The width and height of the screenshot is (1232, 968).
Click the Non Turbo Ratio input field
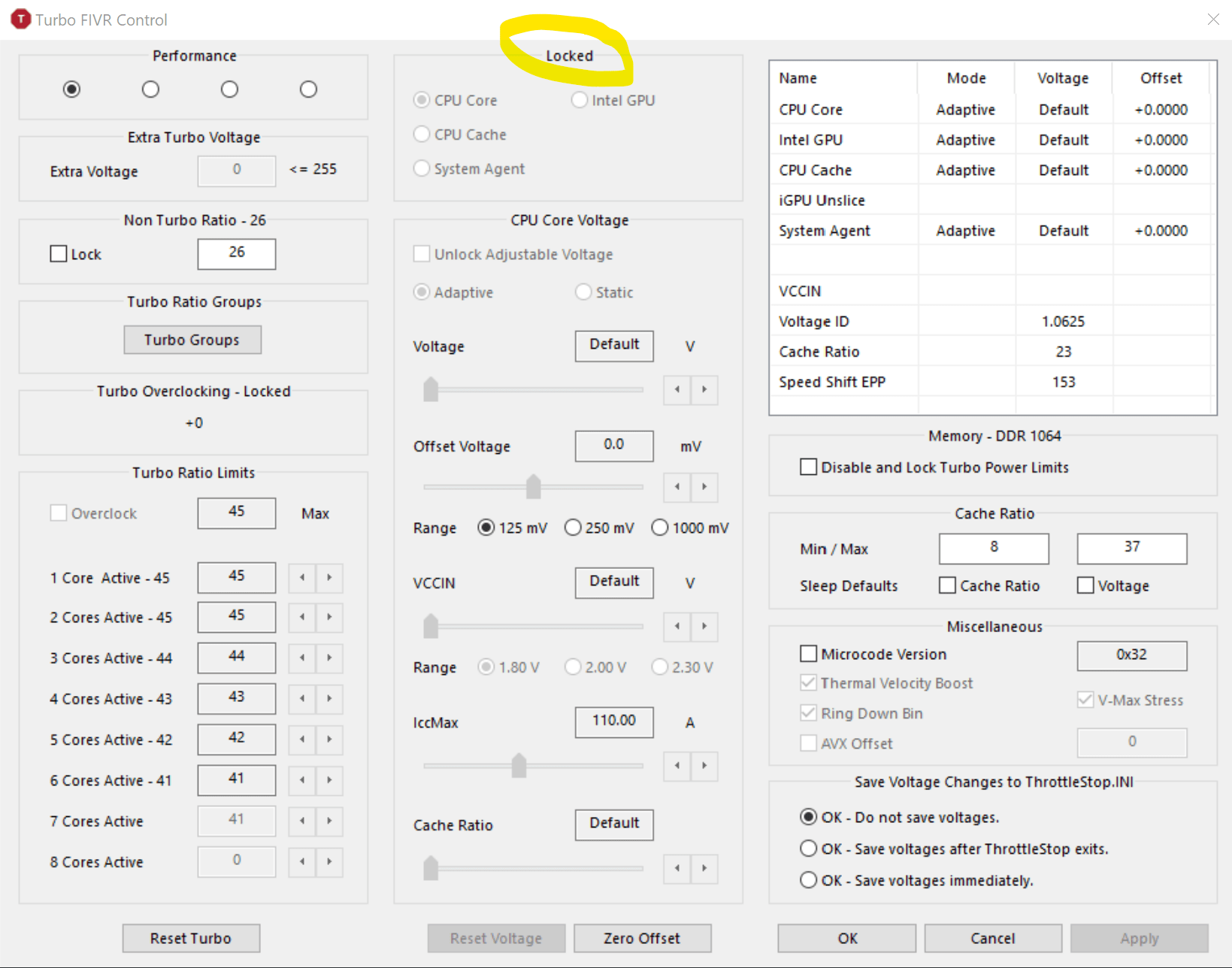tap(237, 253)
